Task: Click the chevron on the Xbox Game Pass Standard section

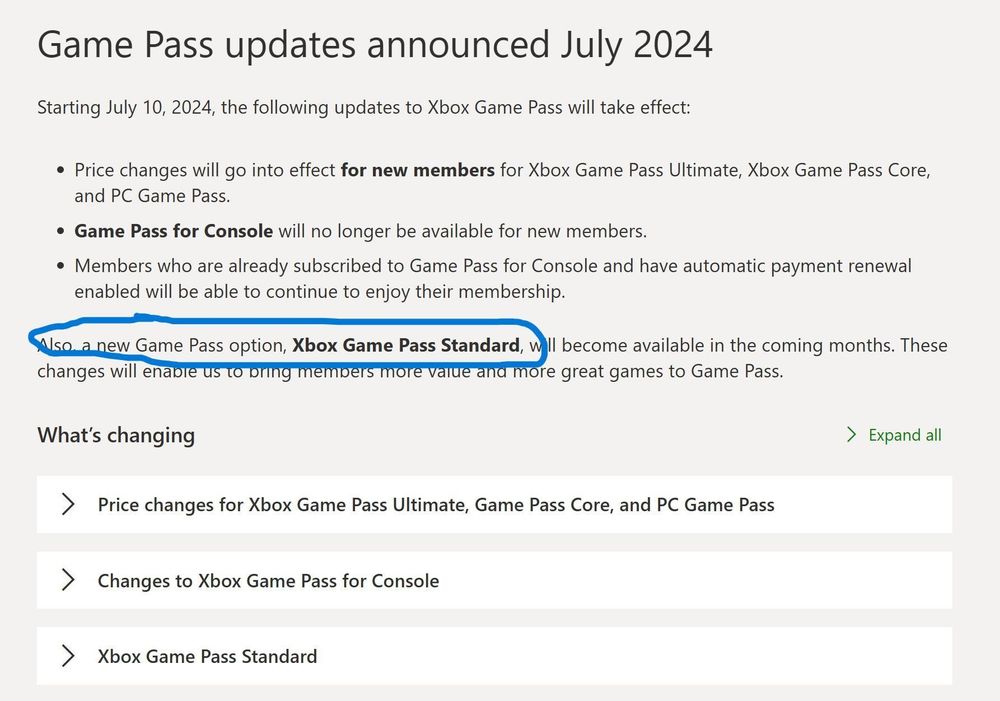Action: (x=68, y=656)
